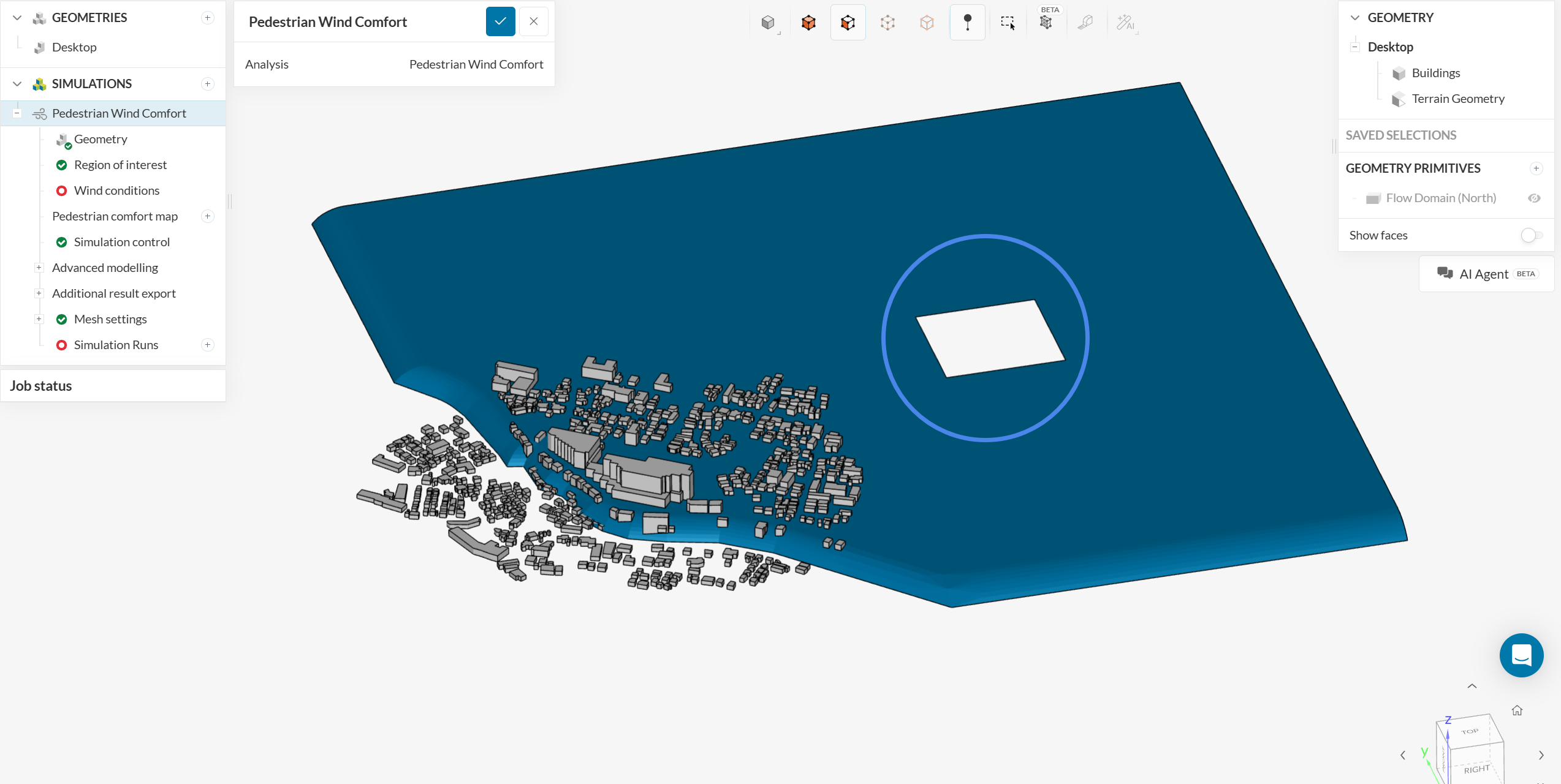Toggle visibility of Flow Domain (North)
Image resolution: width=1561 pixels, height=784 pixels.
[x=1534, y=198]
